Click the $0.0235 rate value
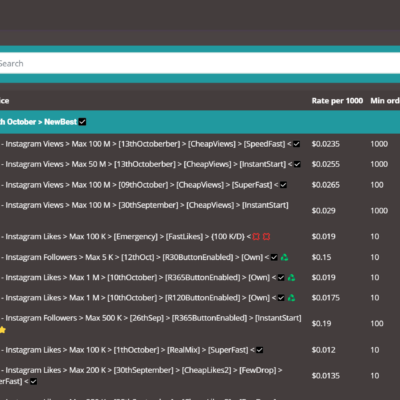This screenshot has height=400, width=400. pos(326,144)
